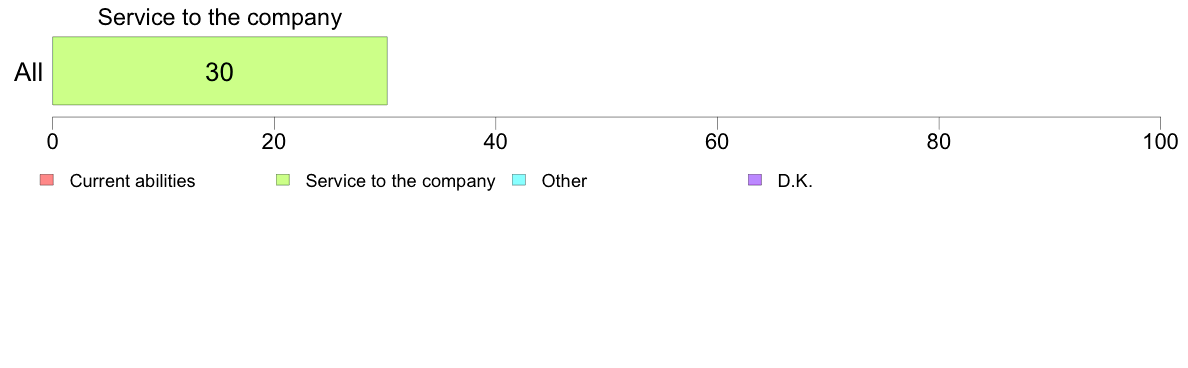Viewport: 1188px width, 368px height.
Task: Click the 40 axis tick label
Action: tap(496, 142)
